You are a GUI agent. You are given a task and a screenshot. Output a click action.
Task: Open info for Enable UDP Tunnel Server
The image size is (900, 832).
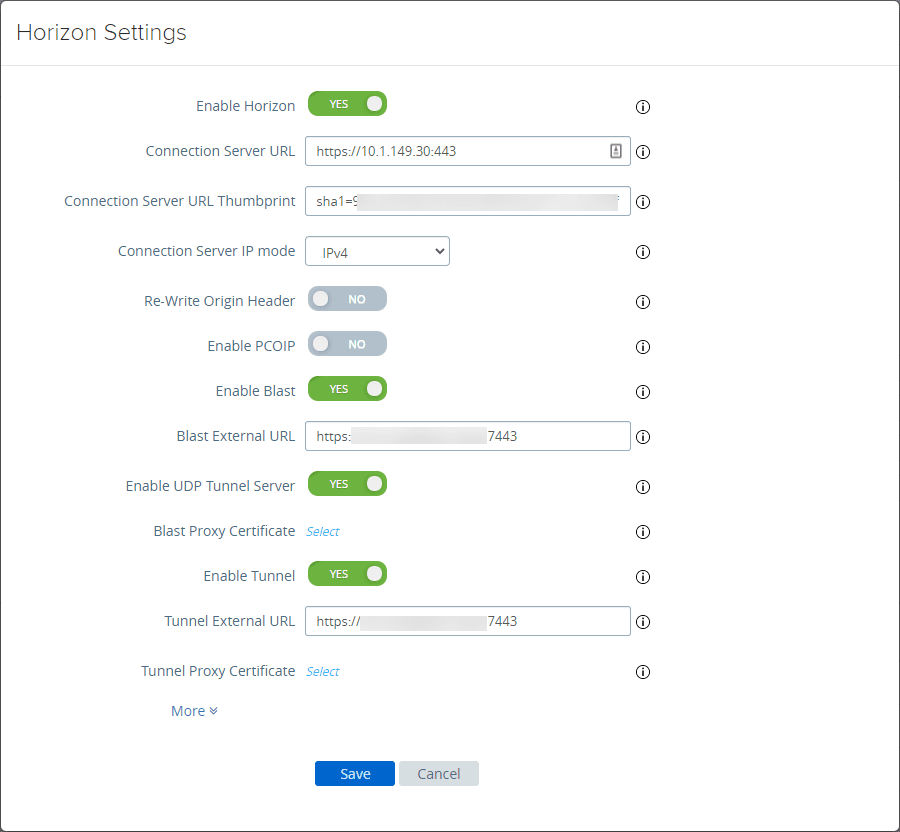click(643, 487)
